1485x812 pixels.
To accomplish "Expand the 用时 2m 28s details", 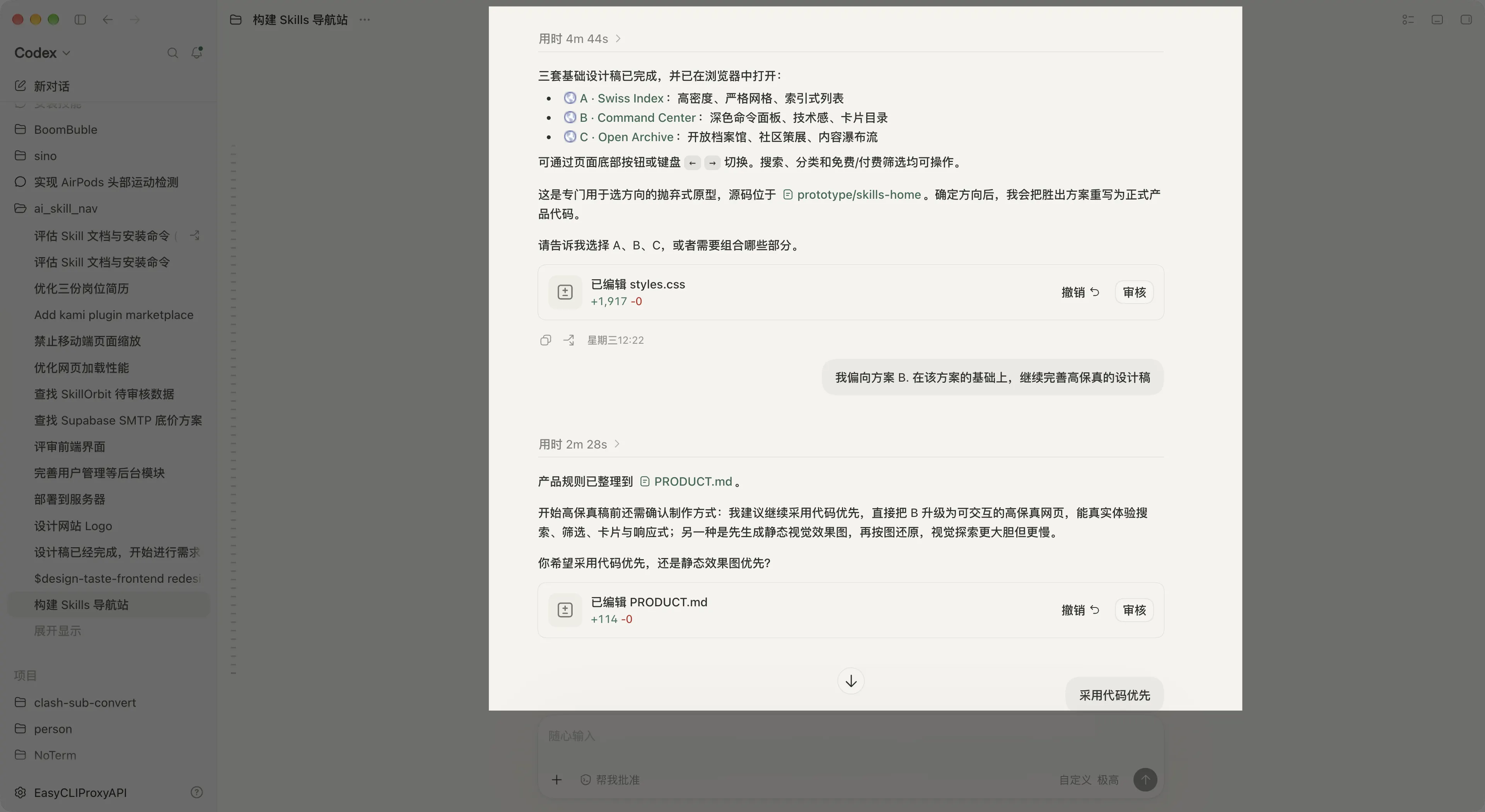I will point(579,444).
